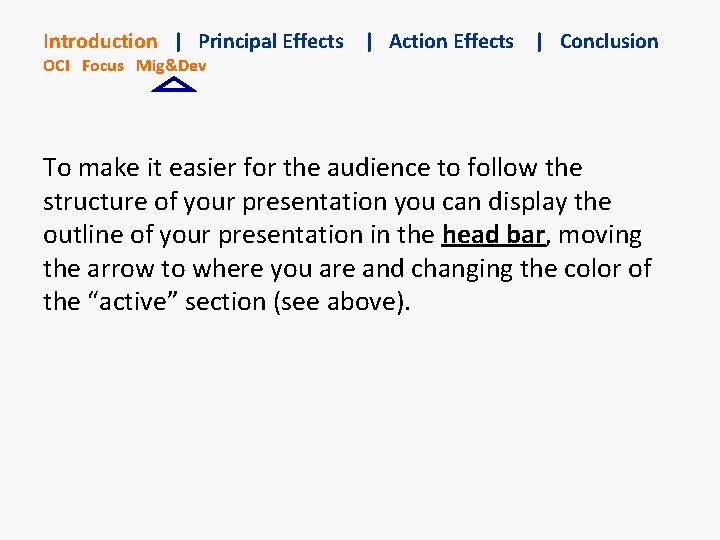Switch to the Action Effects section
The height and width of the screenshot is (540, 720).
[x=451, y=41]
